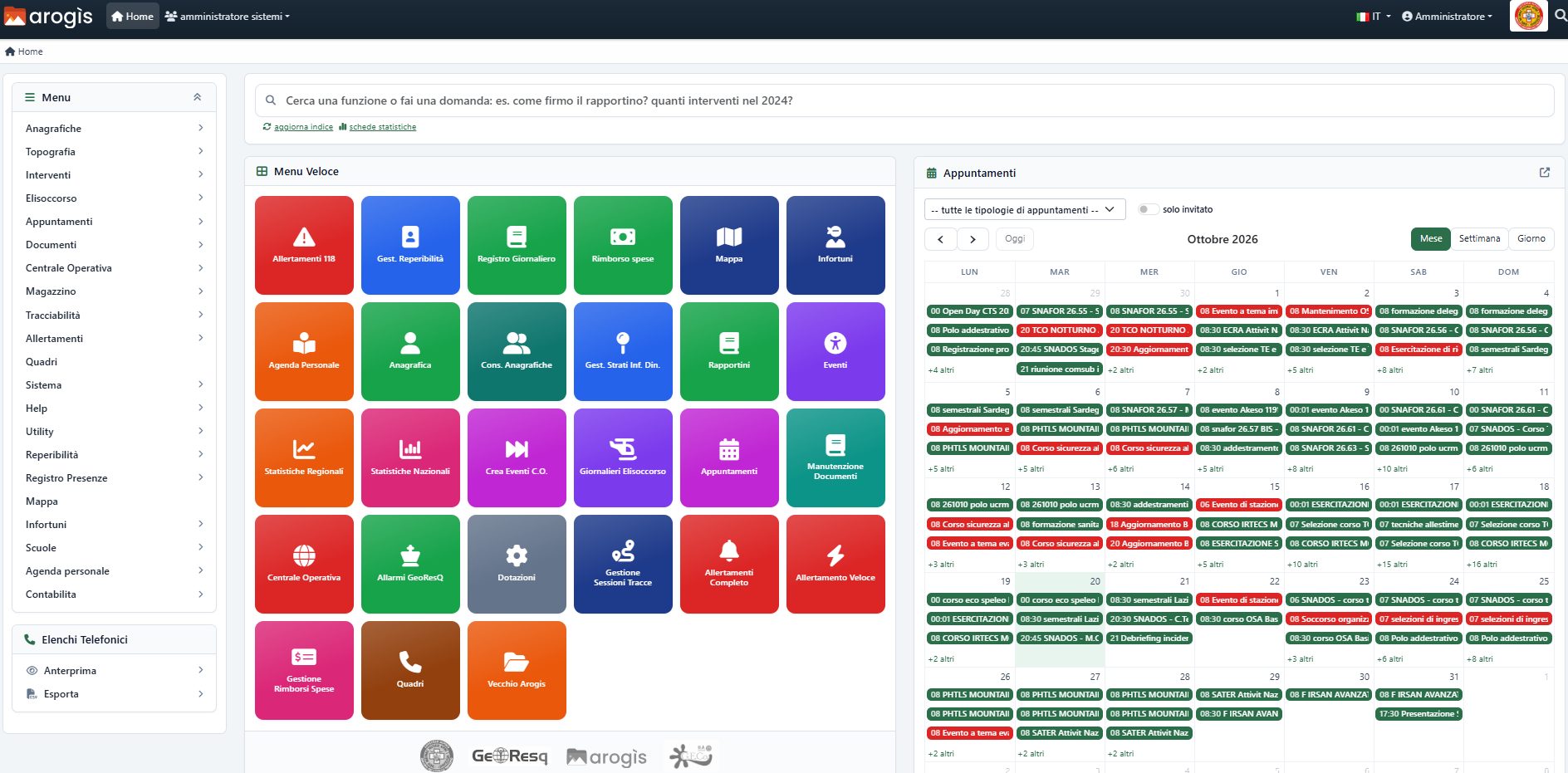
Task: Collapse the Menu panel
Action: (x=197, y=97)
